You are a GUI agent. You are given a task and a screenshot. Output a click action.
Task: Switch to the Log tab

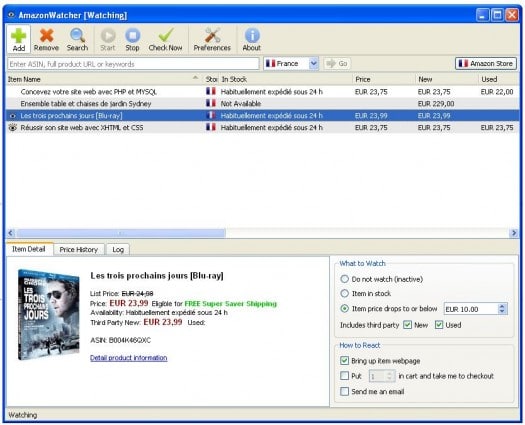tap(118, 250)
